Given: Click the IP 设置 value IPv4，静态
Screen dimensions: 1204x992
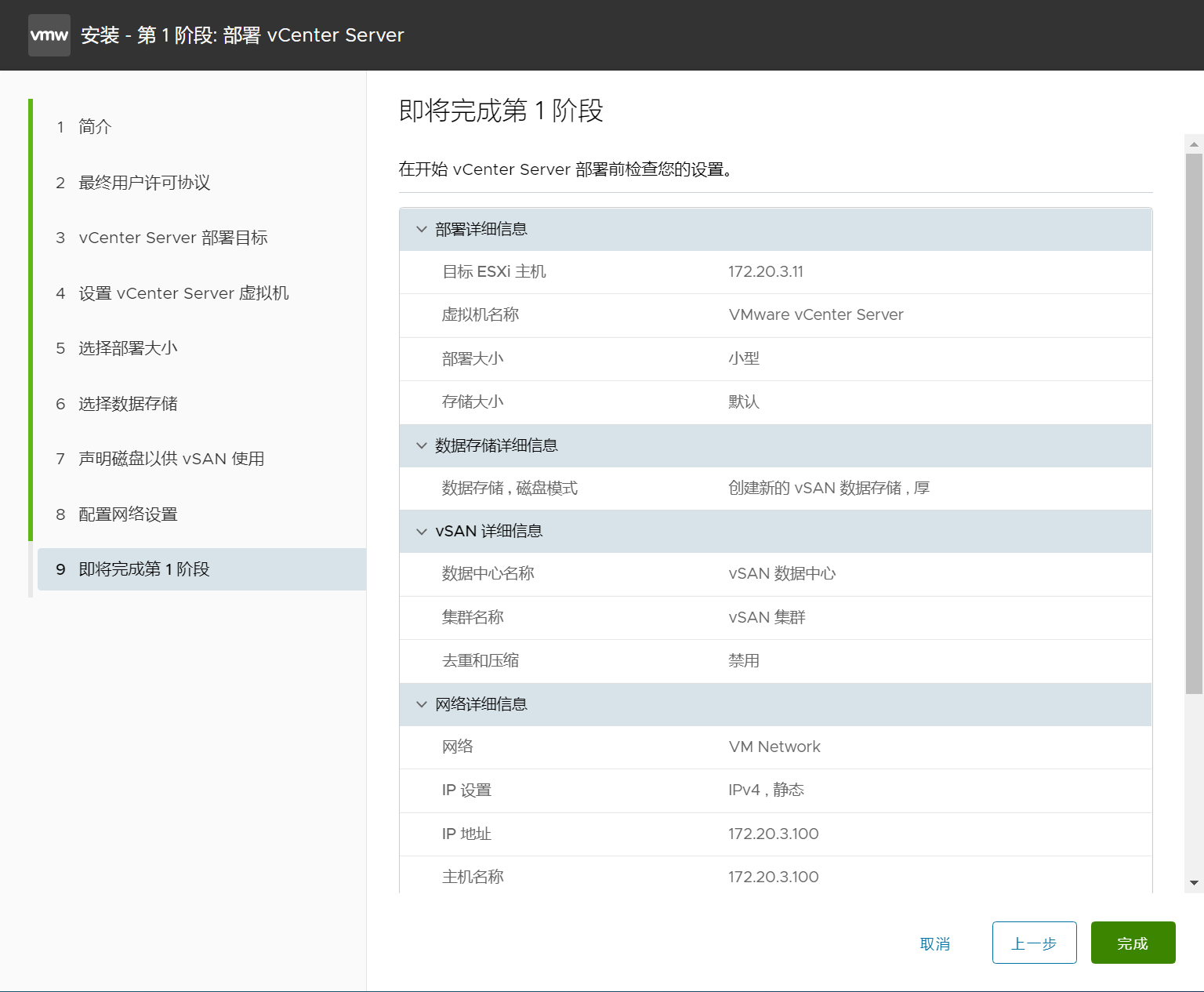Looking at the screenshot, I should coord(766,790).
